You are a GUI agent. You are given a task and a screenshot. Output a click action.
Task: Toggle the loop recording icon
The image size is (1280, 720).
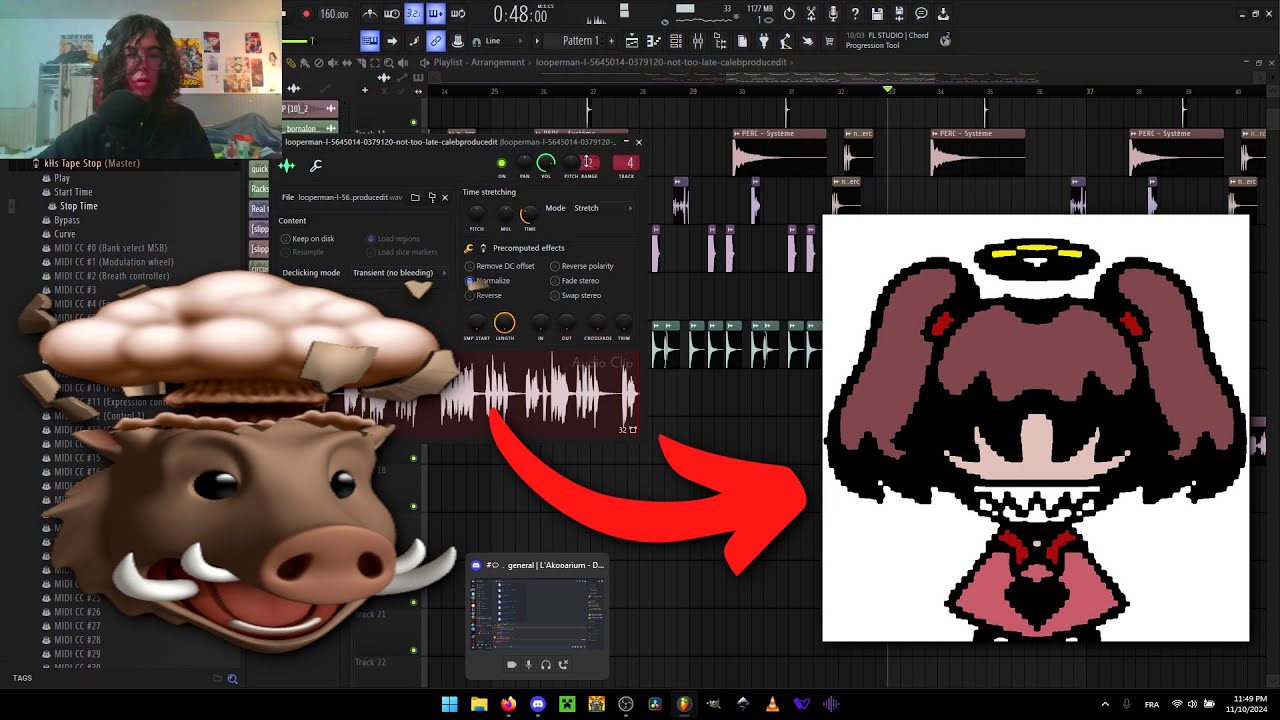click(x=458, y=14)
